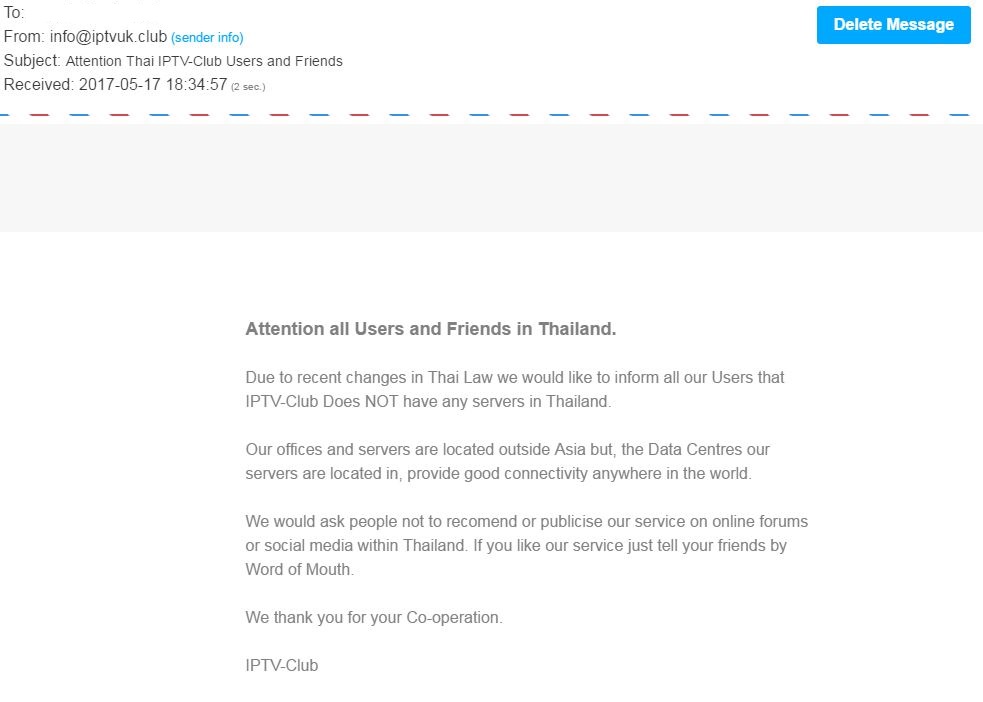Click the provide good connectivity line

498,473
